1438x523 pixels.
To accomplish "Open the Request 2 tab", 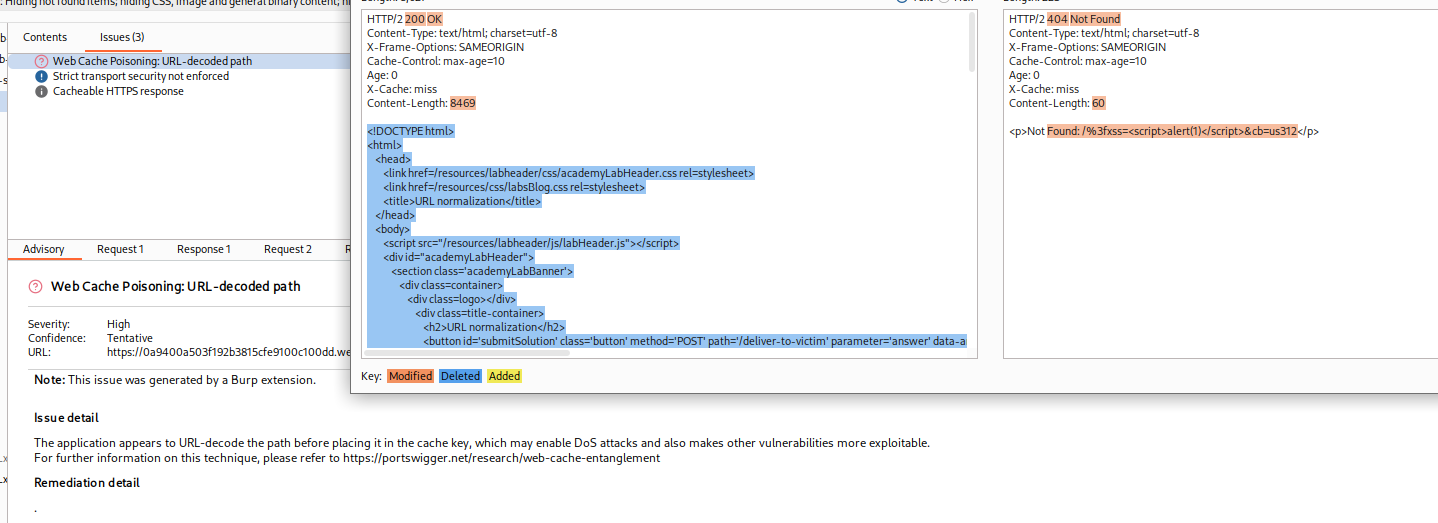I will point(288,249).
